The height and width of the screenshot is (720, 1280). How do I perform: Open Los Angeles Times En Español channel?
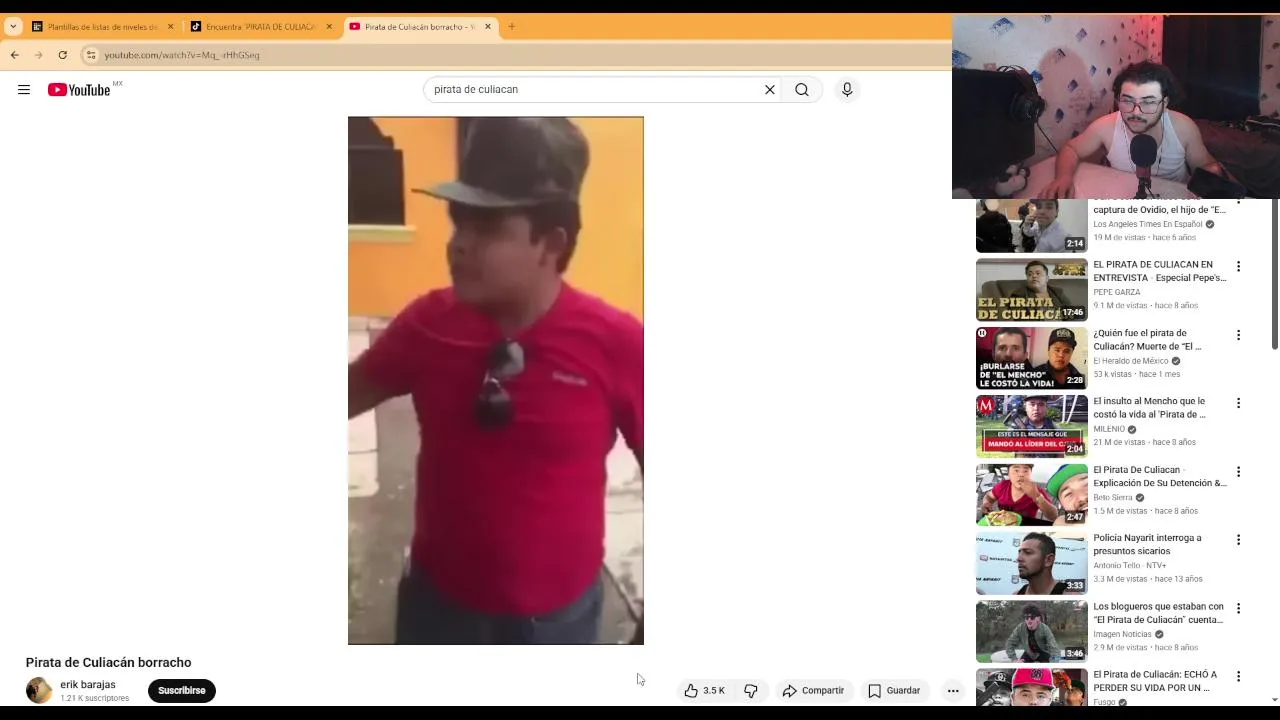pyautogui.click(x=1148, y=225)
